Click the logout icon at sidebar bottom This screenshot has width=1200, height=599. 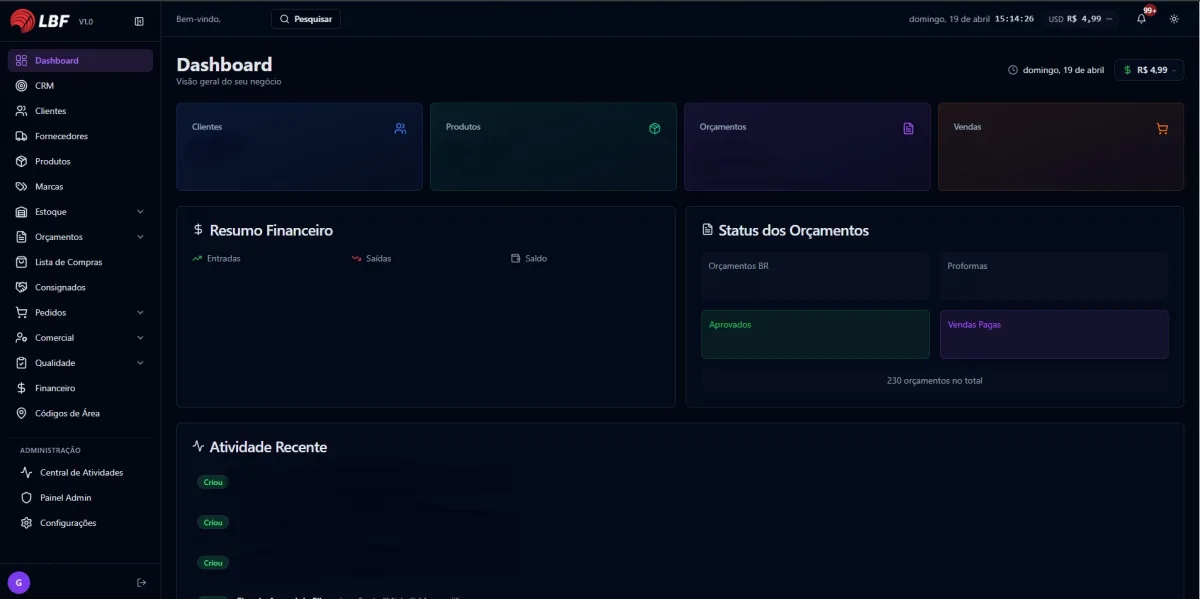141,582
